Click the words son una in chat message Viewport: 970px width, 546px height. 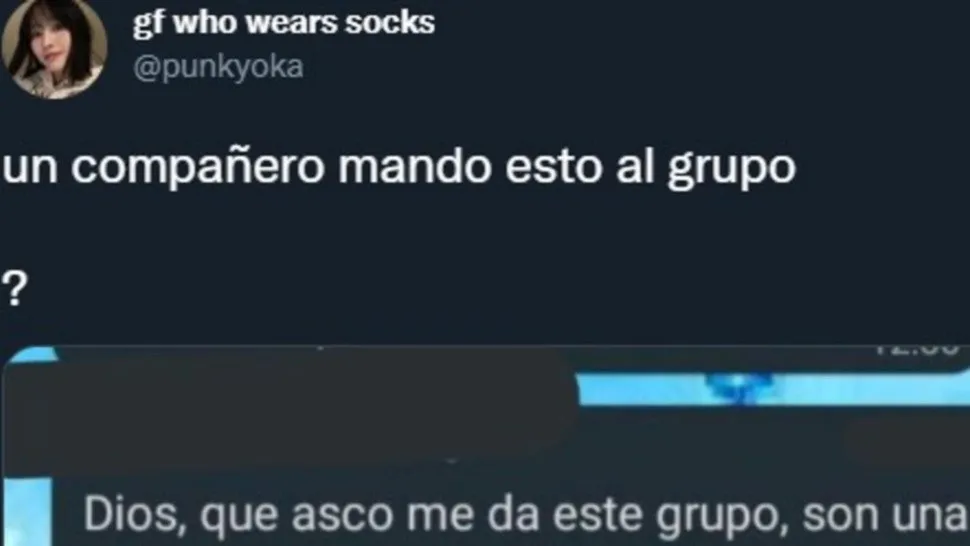pyautogui.click(x=885, y=514)
